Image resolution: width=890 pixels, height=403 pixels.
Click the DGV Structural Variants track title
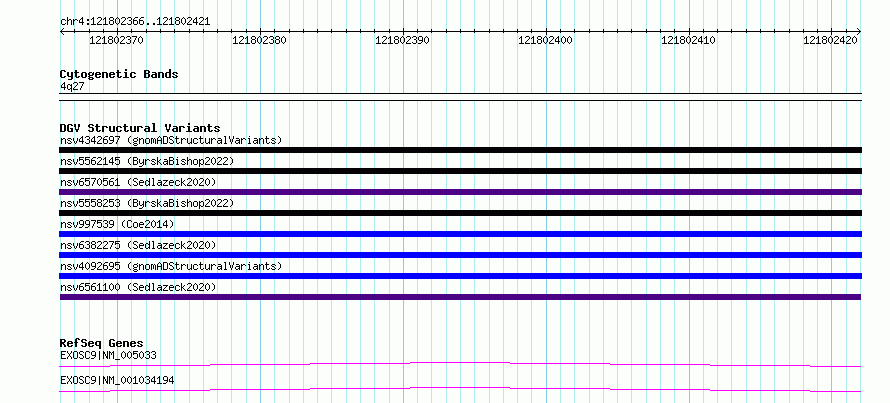[x=140, y=128]
